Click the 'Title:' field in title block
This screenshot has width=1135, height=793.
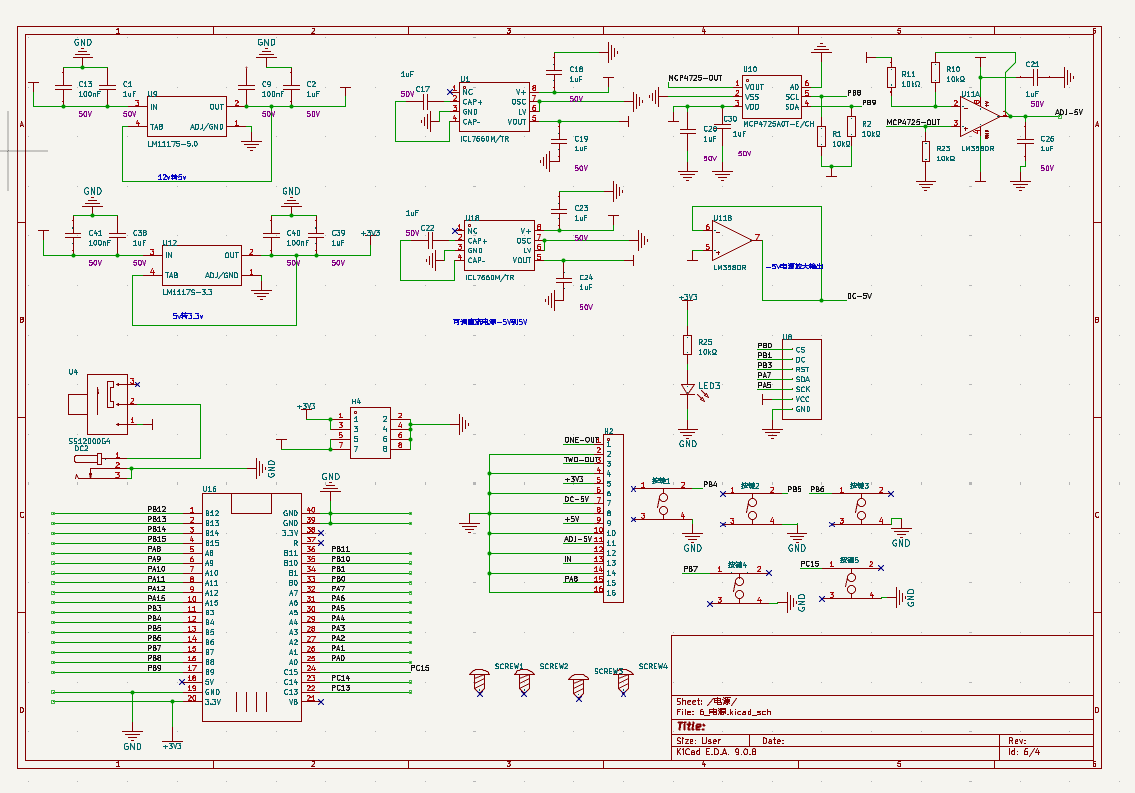point(691,726)
